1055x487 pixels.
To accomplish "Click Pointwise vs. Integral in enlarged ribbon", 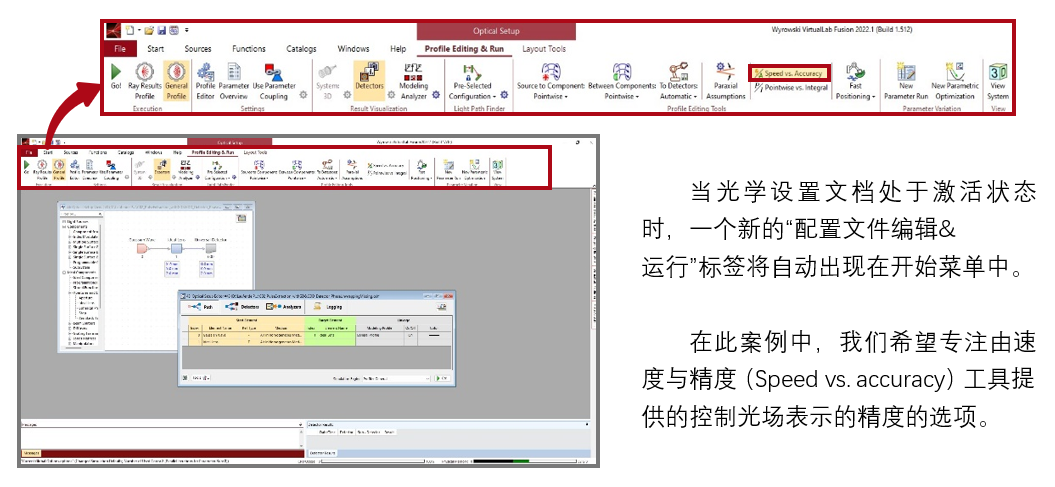I will [x=790, y=87].
